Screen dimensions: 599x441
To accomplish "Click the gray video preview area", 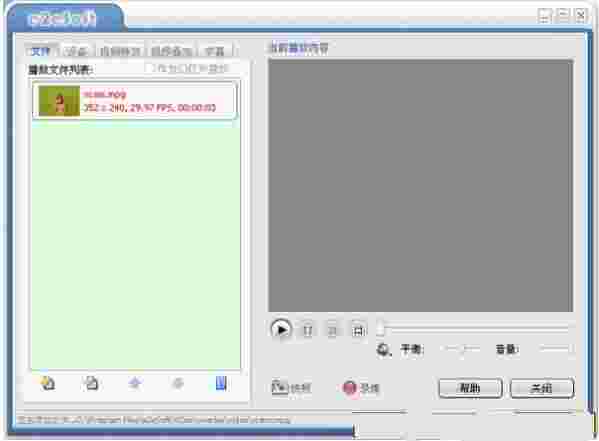I will tap(420, 185).
